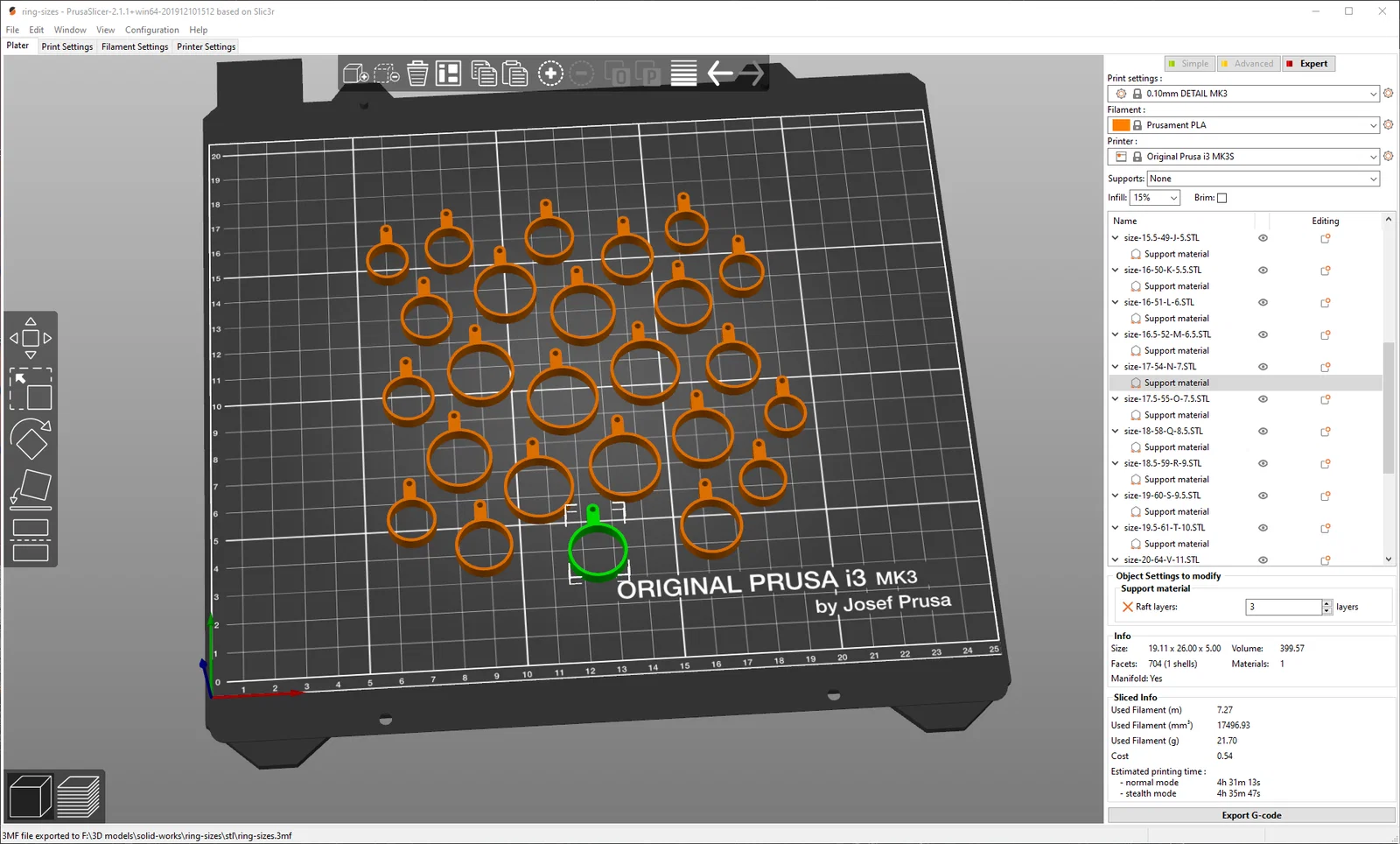Switch to the Print Settings tab

pos(66,47)
